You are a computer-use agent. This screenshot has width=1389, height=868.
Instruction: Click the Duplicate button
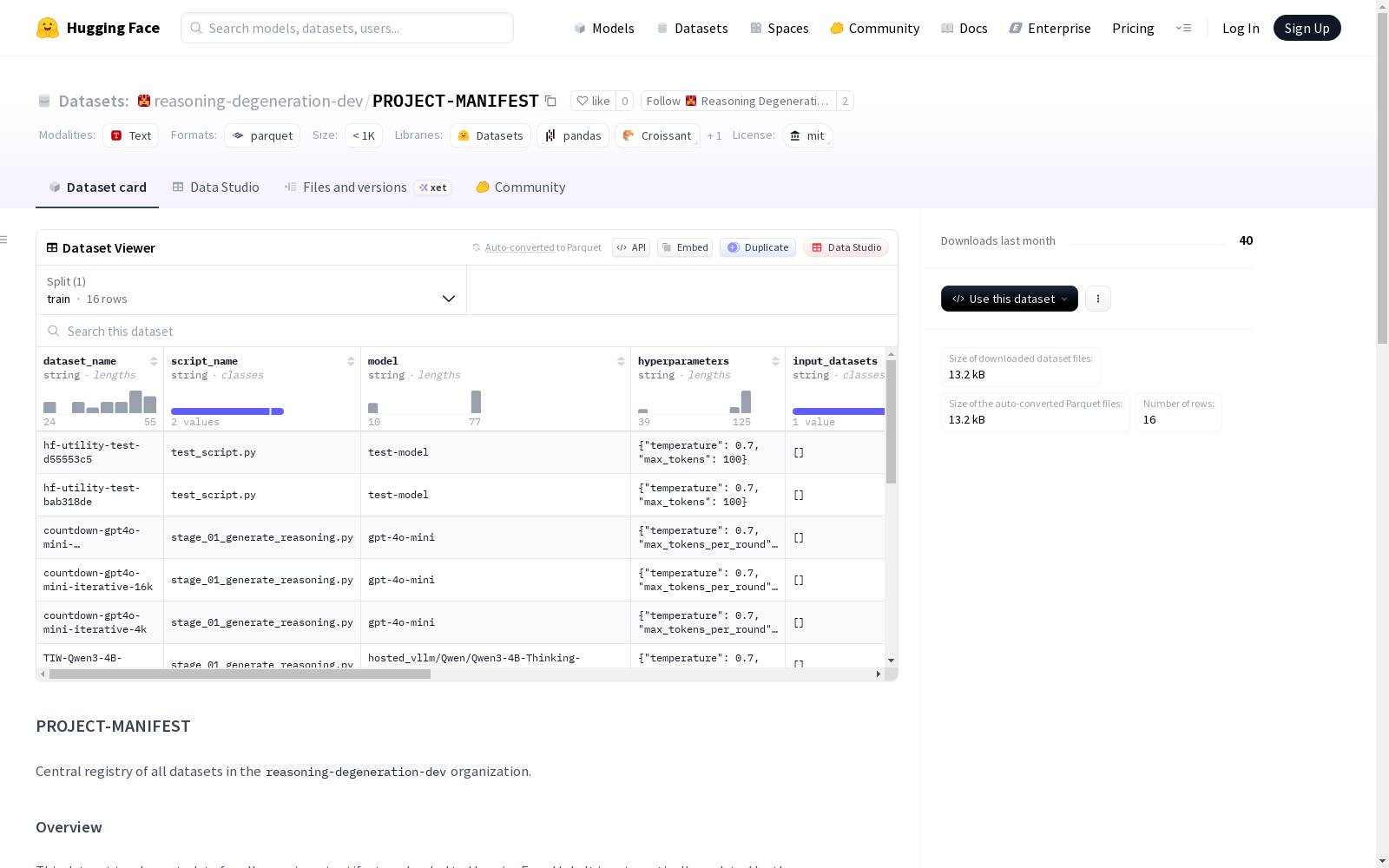coord(758,247)
